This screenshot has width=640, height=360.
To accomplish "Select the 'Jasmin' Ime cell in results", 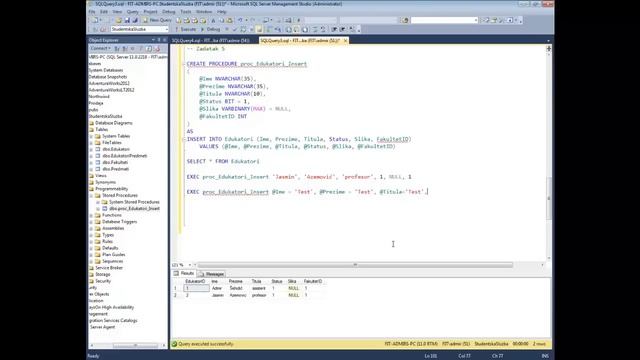I will point(218,295).
